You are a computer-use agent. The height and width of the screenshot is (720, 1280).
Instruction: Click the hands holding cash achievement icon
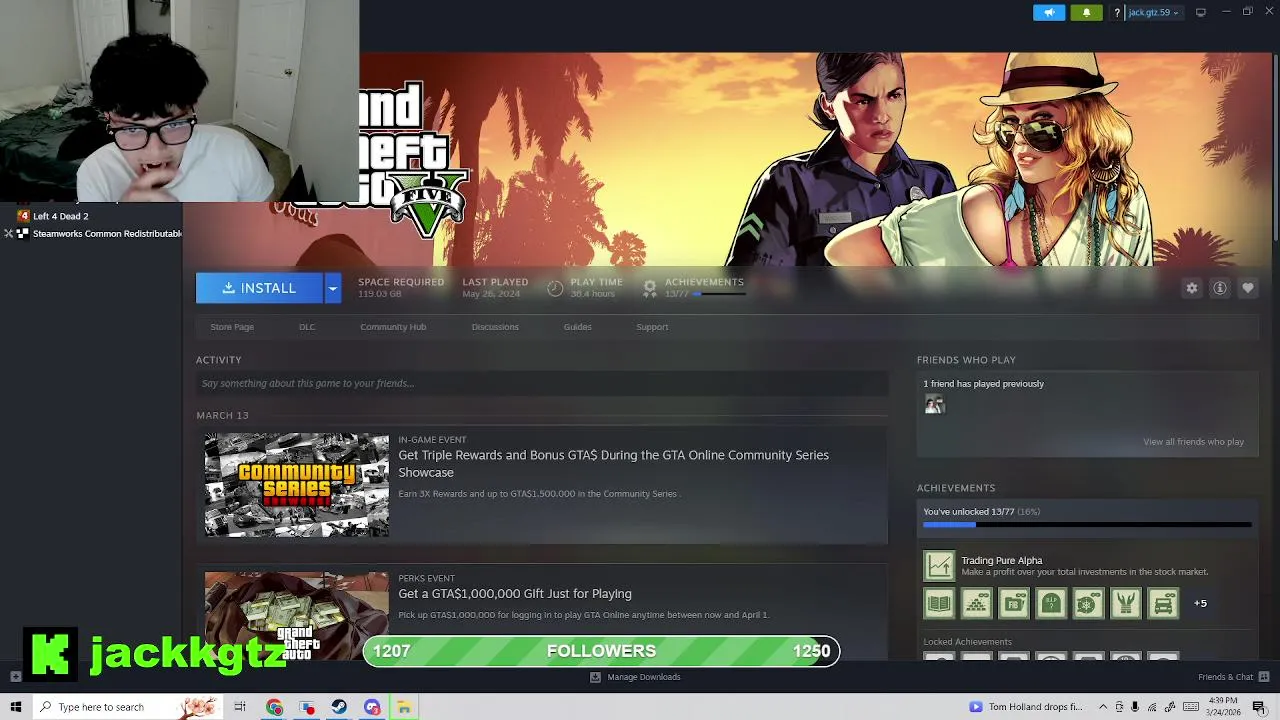coord(1126,603)
